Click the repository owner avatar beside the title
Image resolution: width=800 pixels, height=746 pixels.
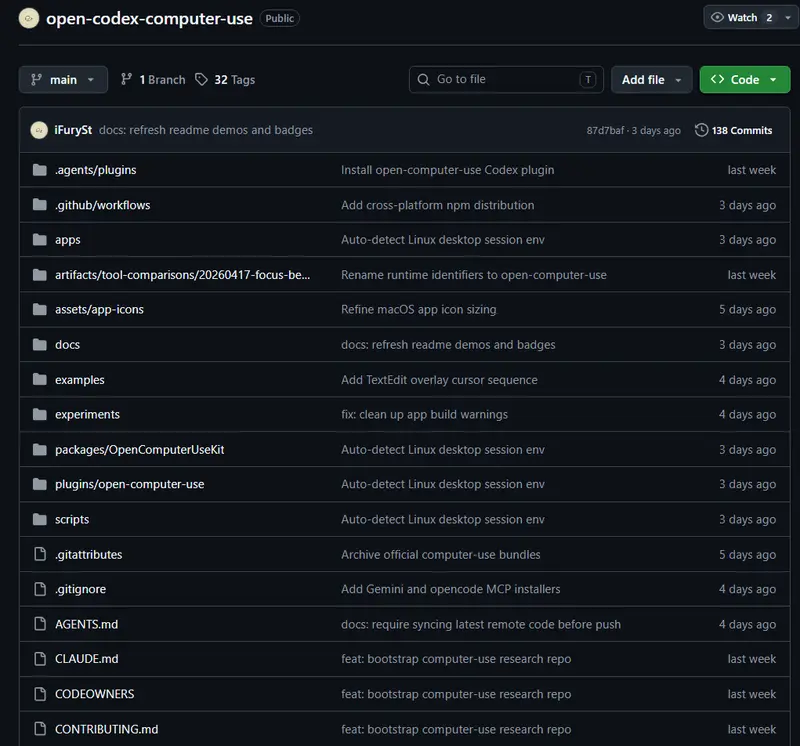29,18
